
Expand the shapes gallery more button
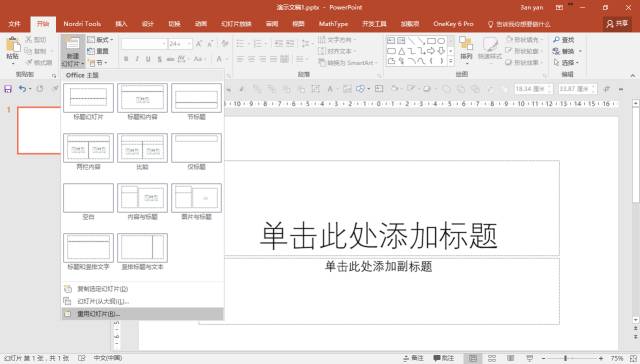point(451,61)
